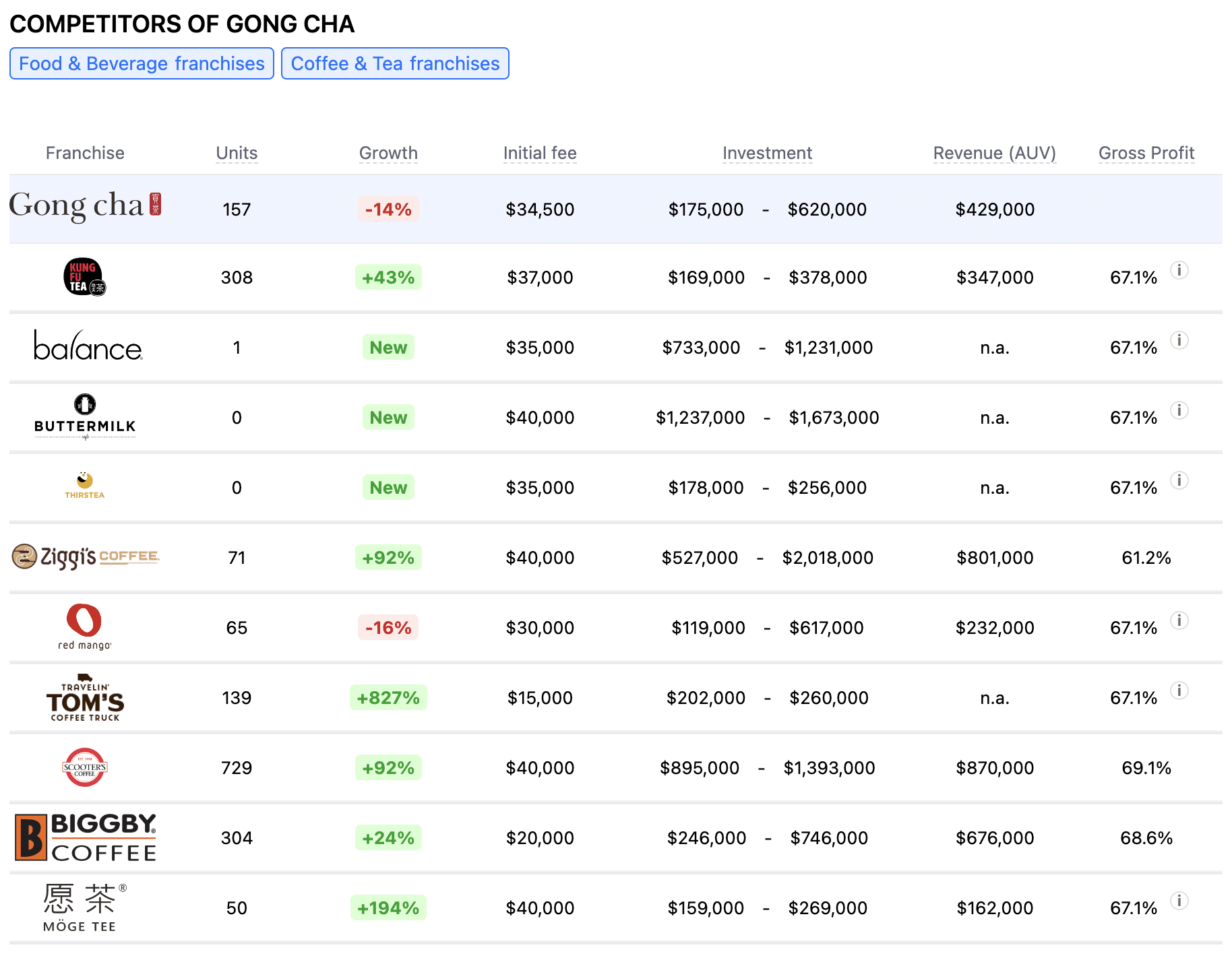Click the $30,000 initial fee value

pos(540,628)
